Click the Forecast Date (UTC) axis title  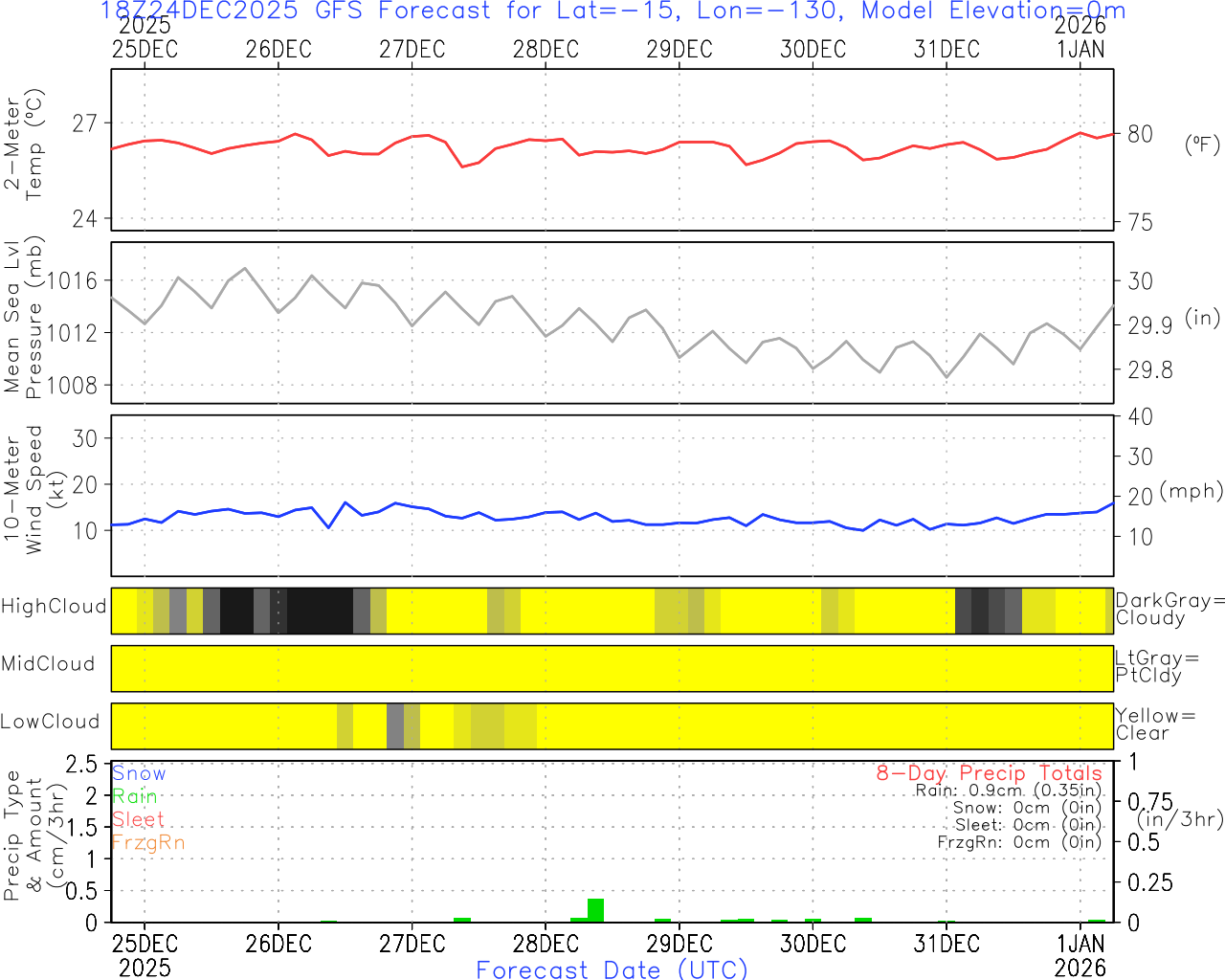(x=612, y=969)
